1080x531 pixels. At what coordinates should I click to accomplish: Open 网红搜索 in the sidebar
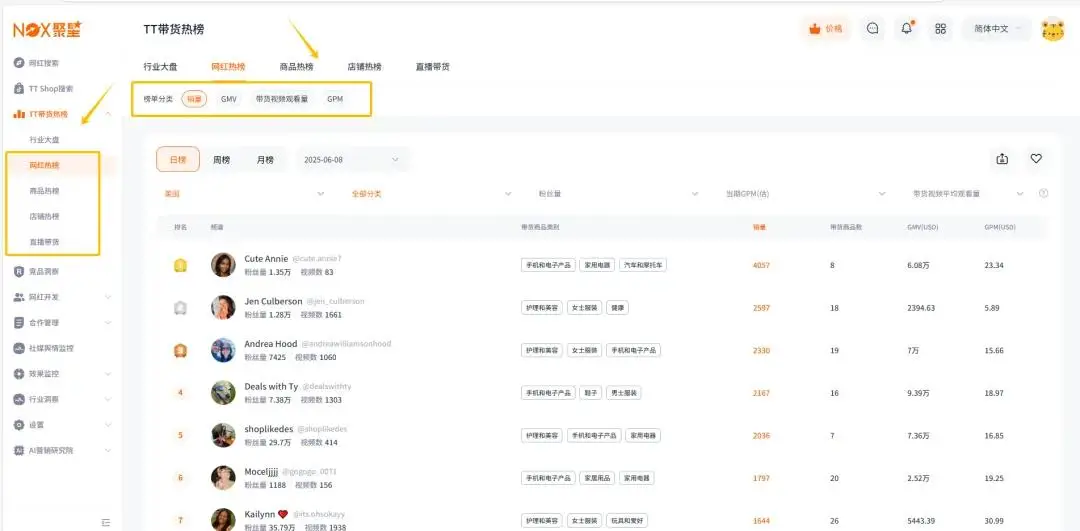pos(44,63)
